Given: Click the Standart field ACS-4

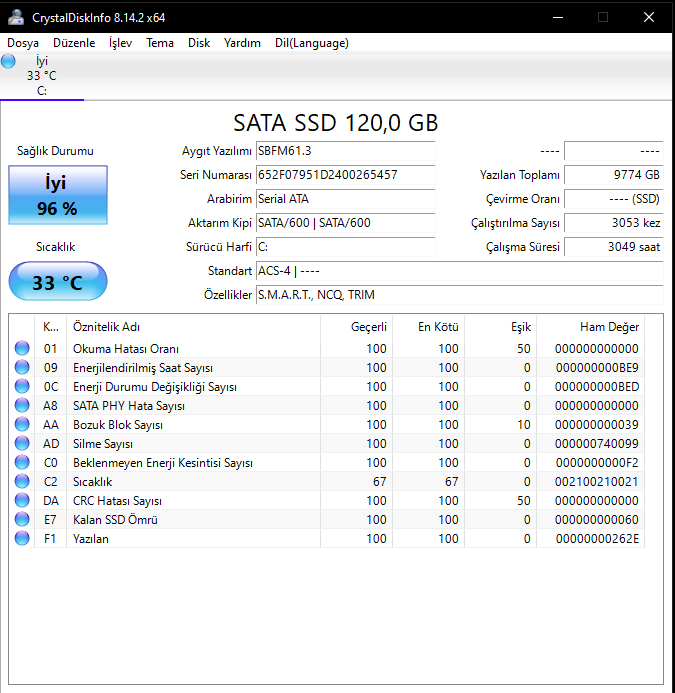Looking at the screenshot, I should (460, 270).
